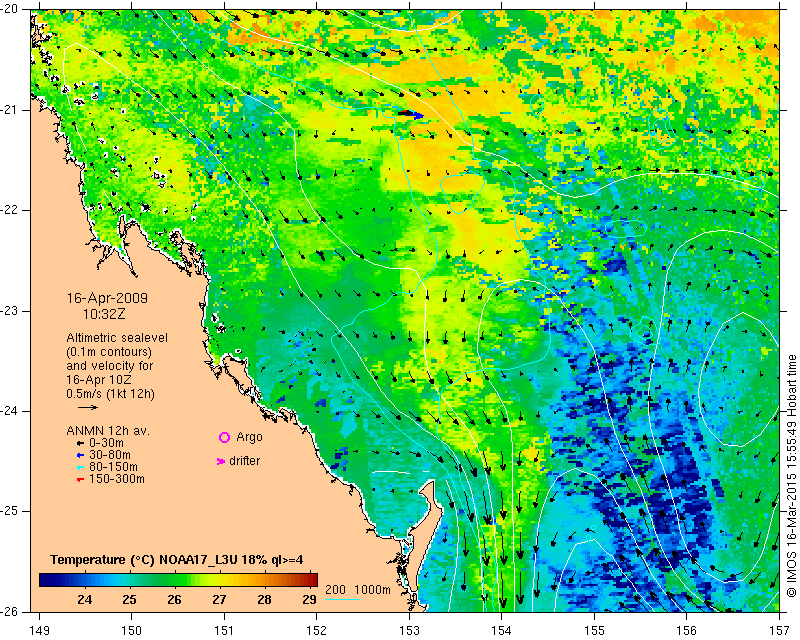The image size is (800, 640).
Task: Click the green 26°C section of colorbar
Action: coord(174,580)
